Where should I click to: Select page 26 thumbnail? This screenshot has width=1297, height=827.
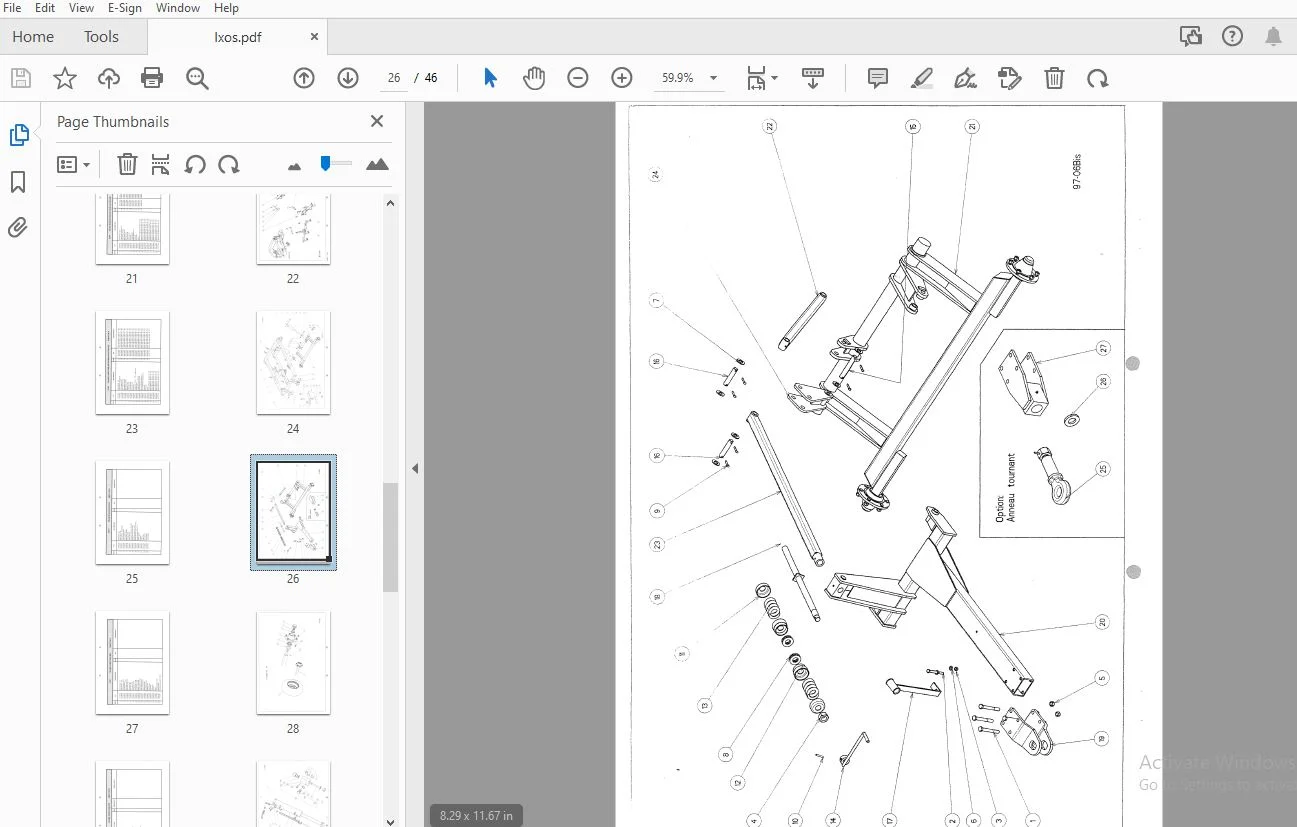tap(293, 512)
